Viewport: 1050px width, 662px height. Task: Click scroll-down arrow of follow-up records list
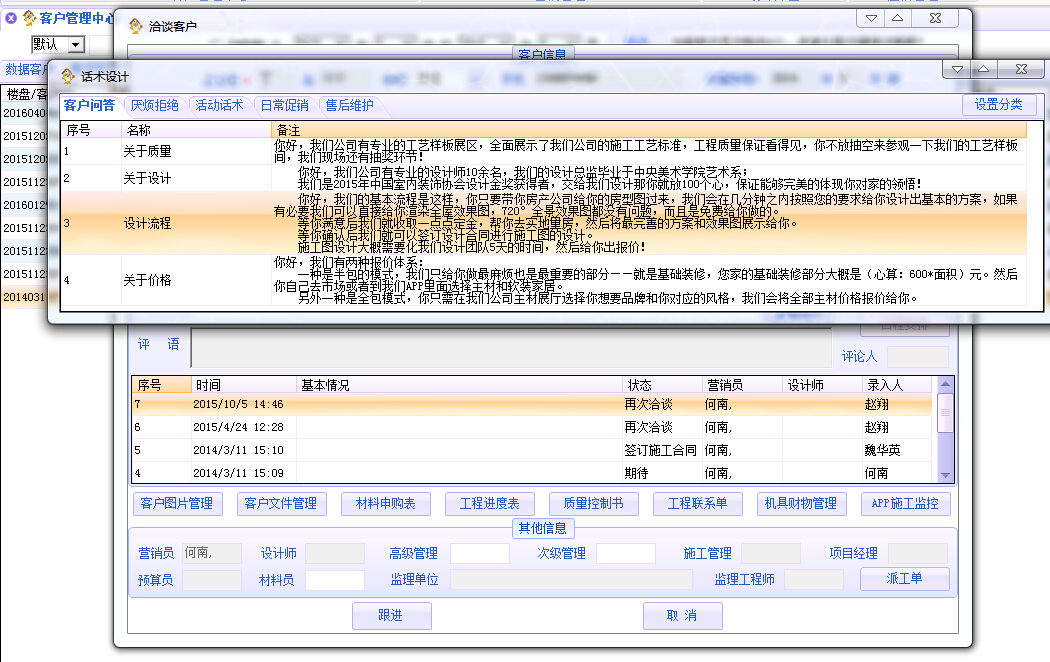pyautogui.click(x=944, y=474)
